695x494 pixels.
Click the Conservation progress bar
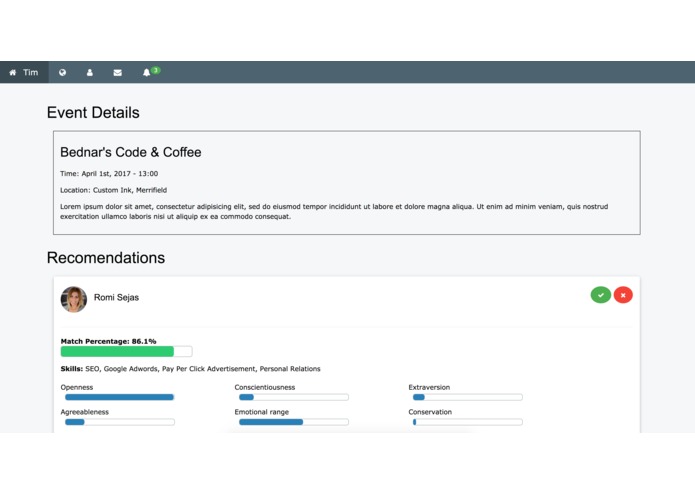pos(468,422)
